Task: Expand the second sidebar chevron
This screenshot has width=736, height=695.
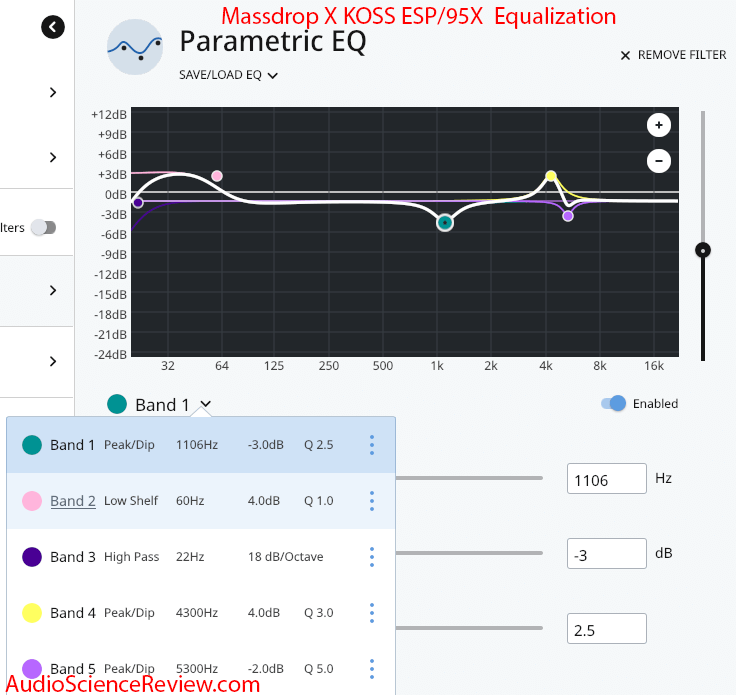Action: [53, 157]
